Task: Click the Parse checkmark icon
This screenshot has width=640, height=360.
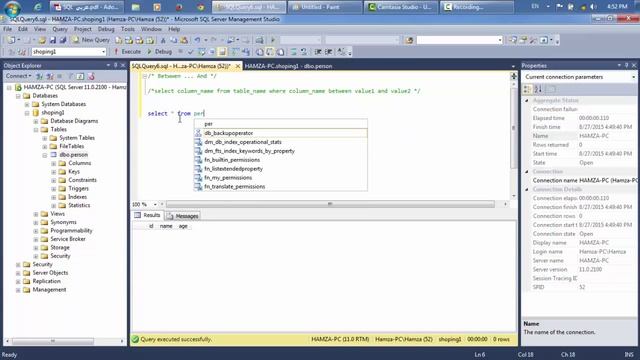Action: [190, 52]
